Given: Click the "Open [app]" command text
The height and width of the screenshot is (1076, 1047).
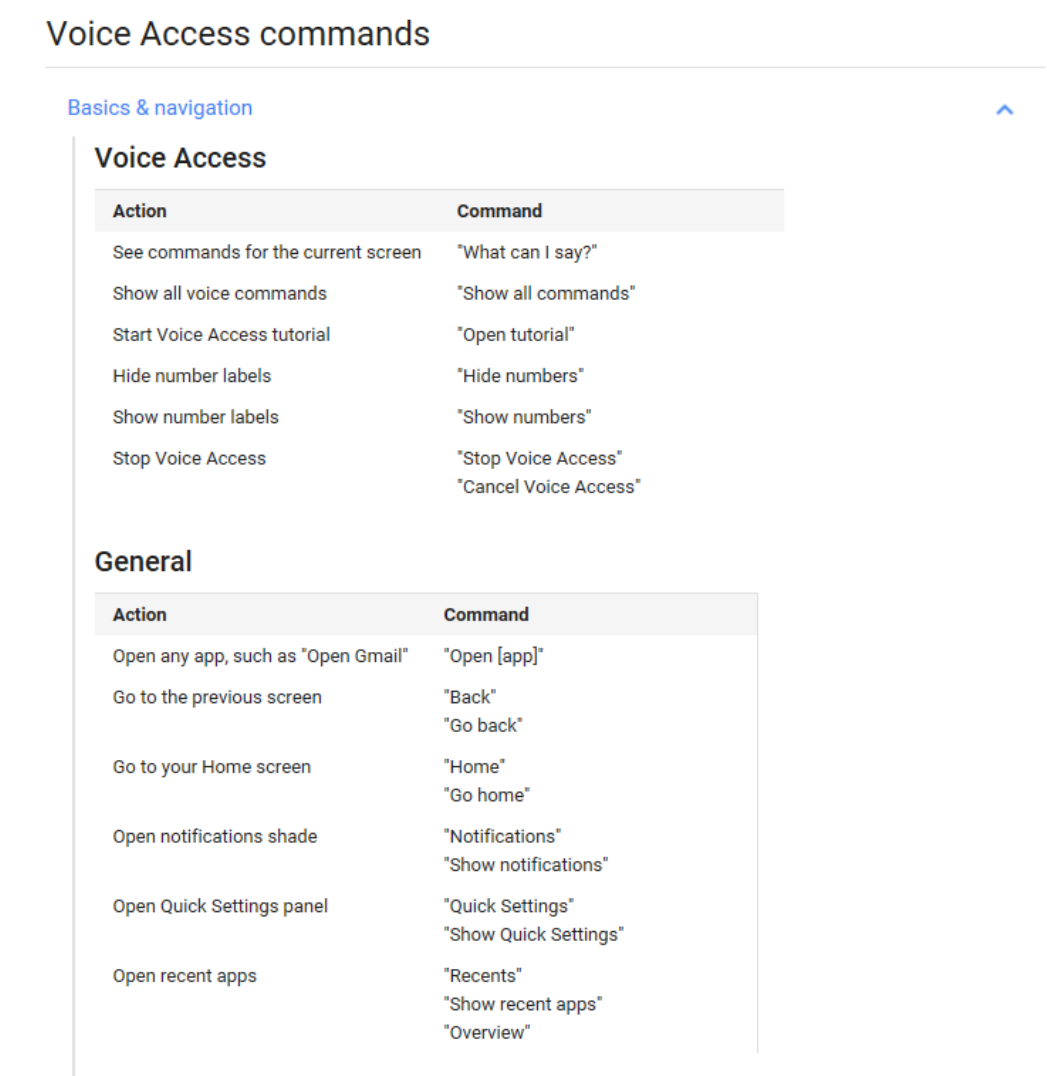Looking at the screenshot, I should [x=493, y=656].
